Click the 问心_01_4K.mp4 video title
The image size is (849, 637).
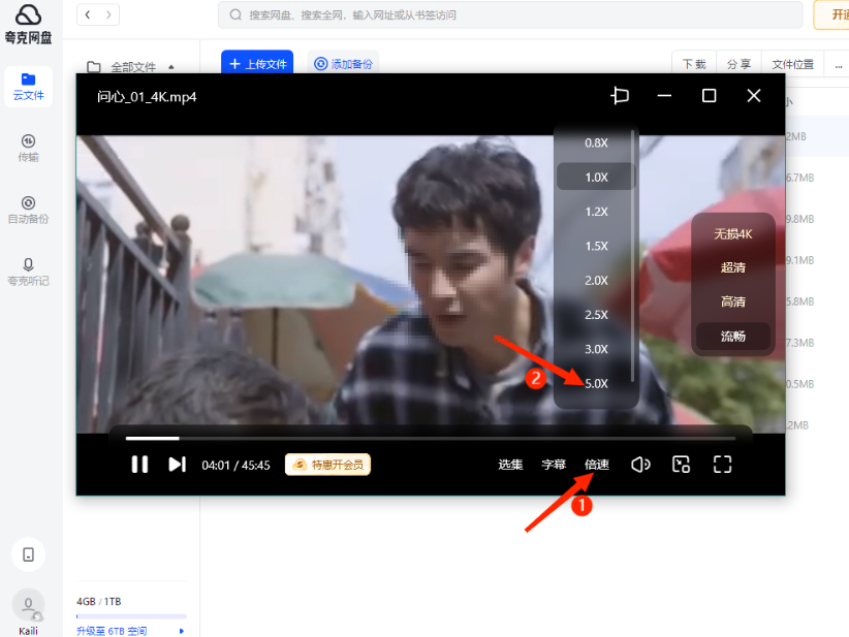(147, 97)
